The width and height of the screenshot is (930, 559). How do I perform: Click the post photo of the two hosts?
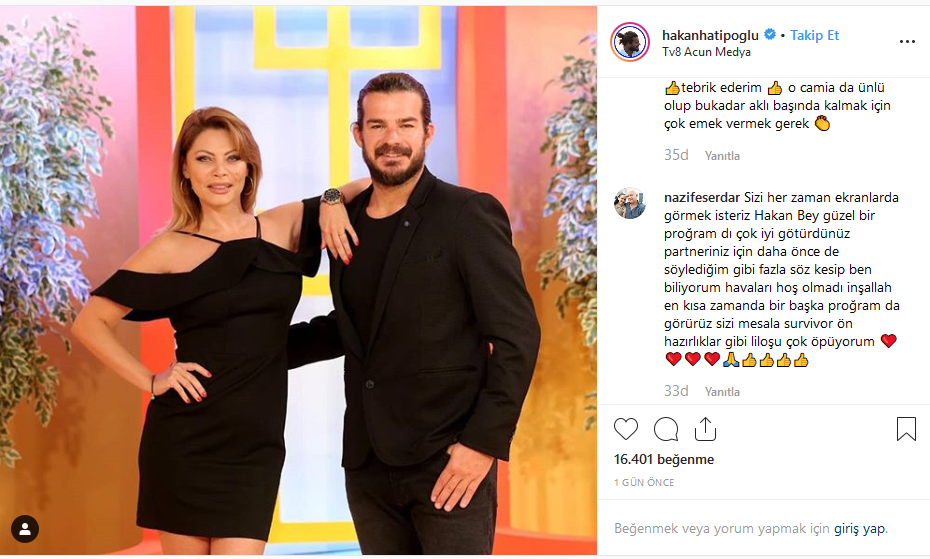[298, 280]
